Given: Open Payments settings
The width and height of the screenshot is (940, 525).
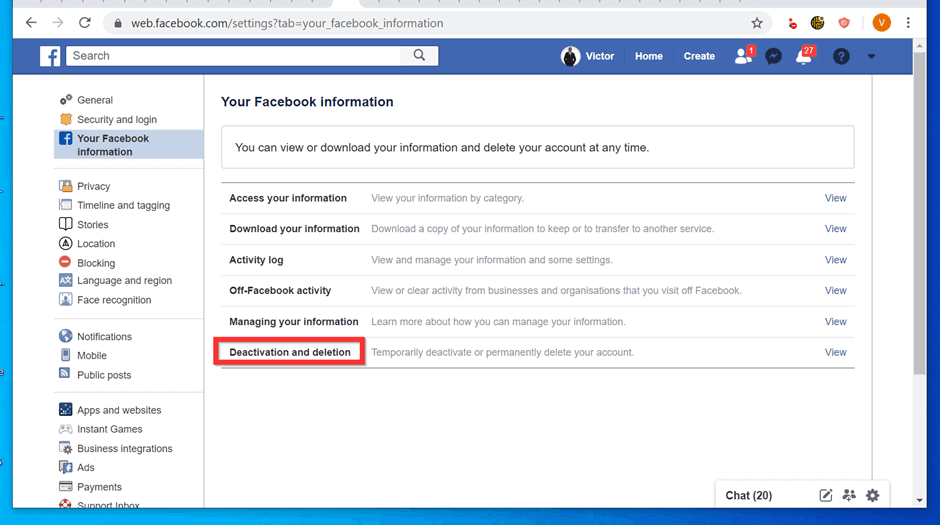Looking at the screenshot, I should coord(100,487).
